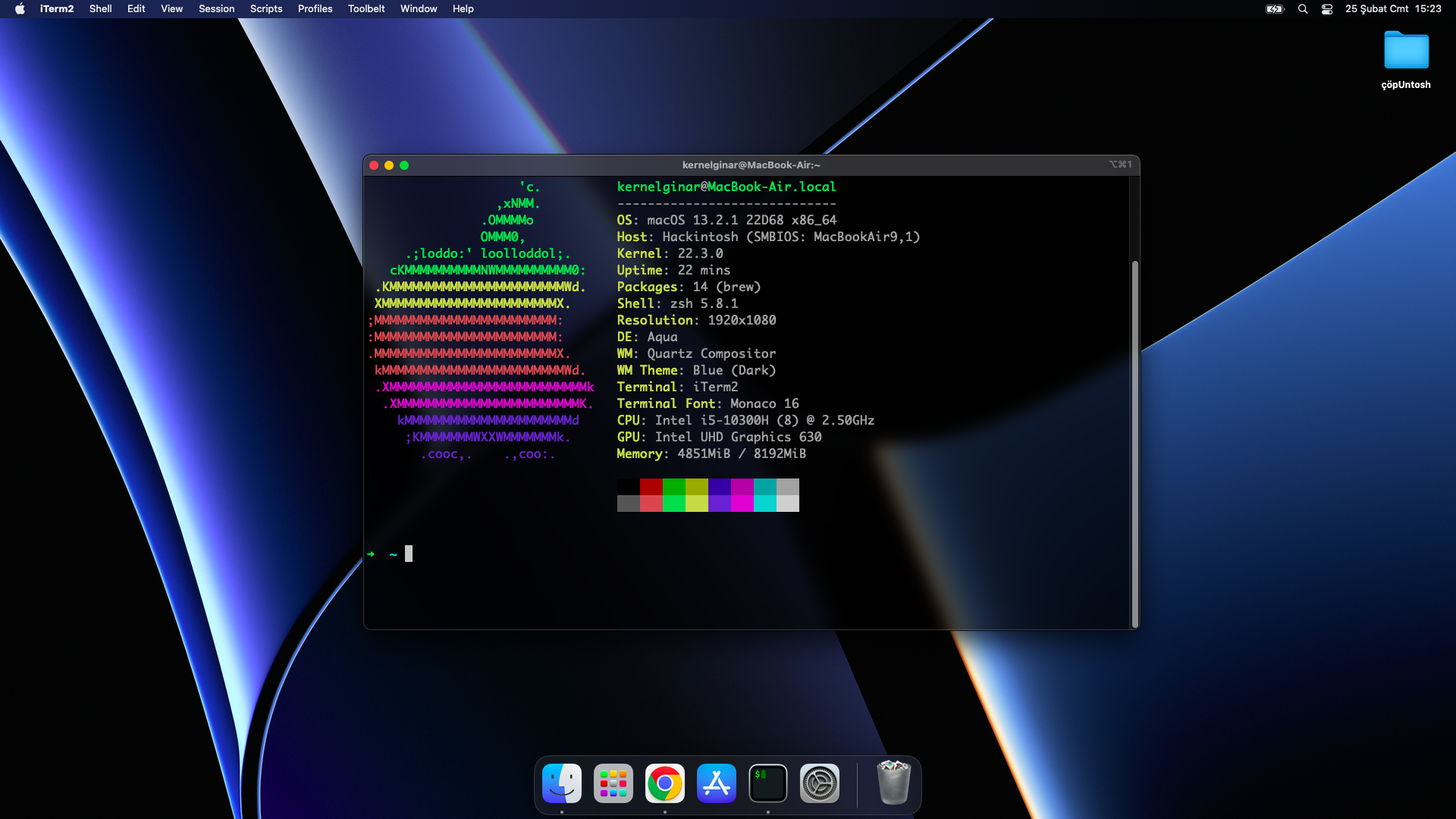Screen dimensions: 1456x819
Task: Click the Uptime: 22 mins line
Action: point(673,270)
